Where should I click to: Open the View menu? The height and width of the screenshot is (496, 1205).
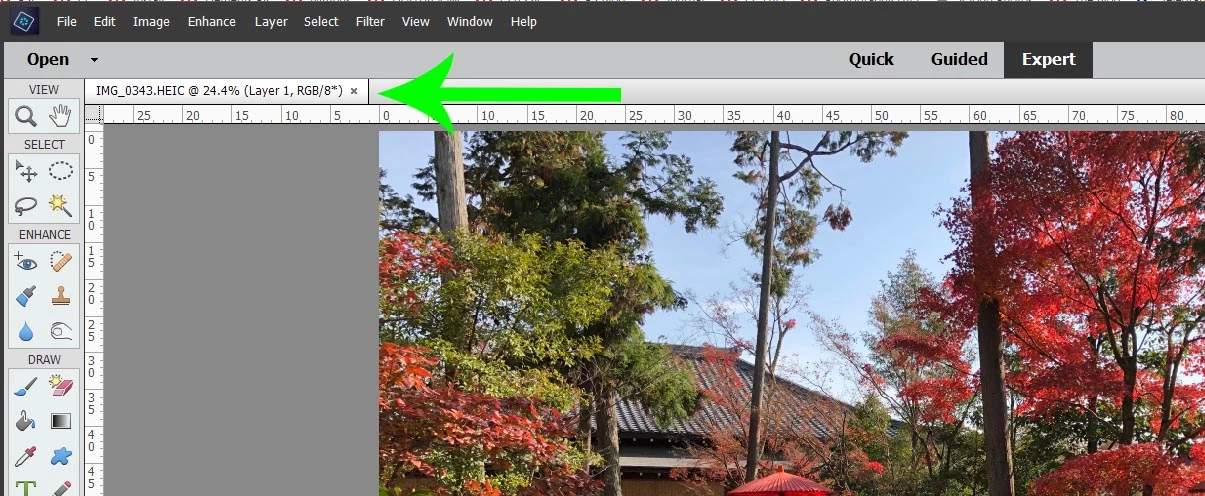point(415,21)
